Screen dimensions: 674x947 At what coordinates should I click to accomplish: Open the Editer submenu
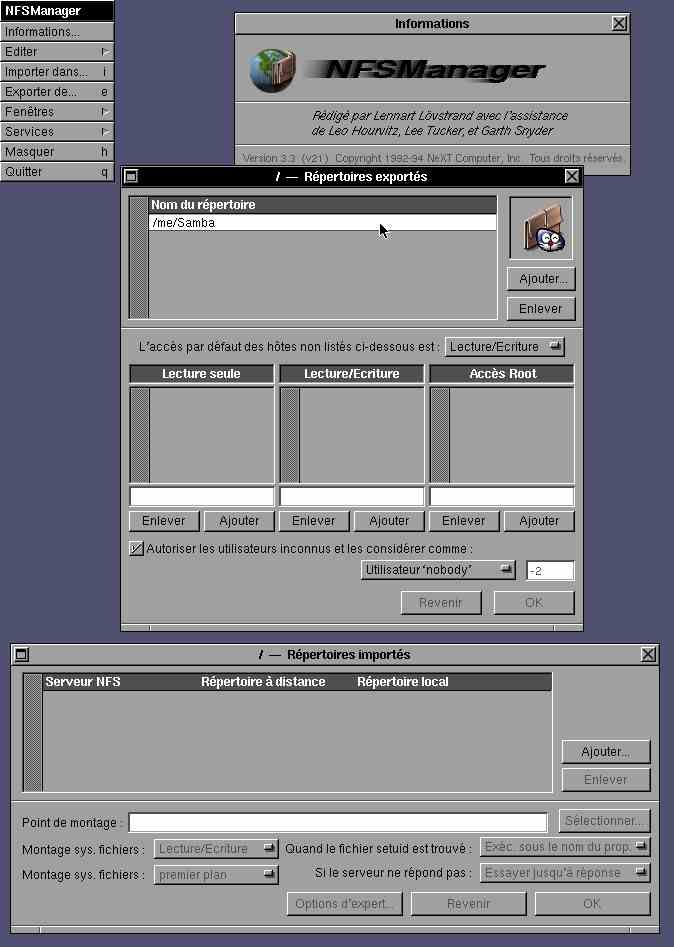(x=57, y=51)
